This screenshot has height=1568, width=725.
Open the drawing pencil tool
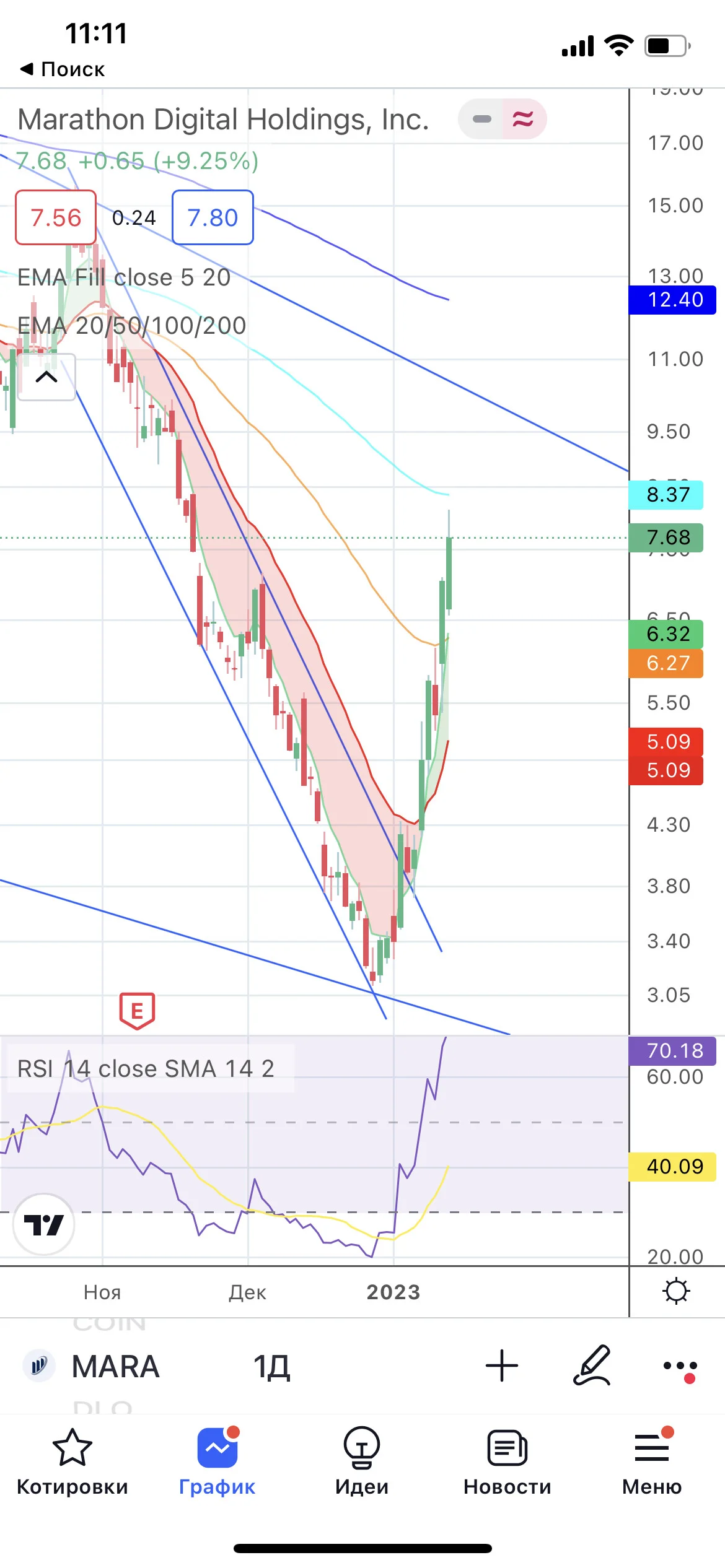592,1365
